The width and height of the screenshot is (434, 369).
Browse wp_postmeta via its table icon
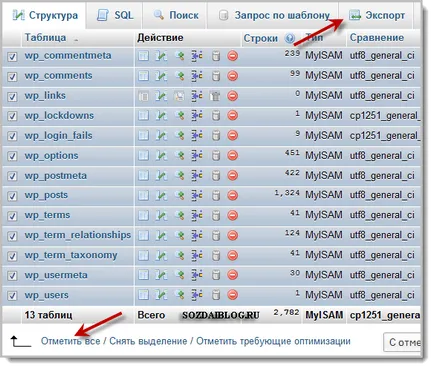coord(143,175)
